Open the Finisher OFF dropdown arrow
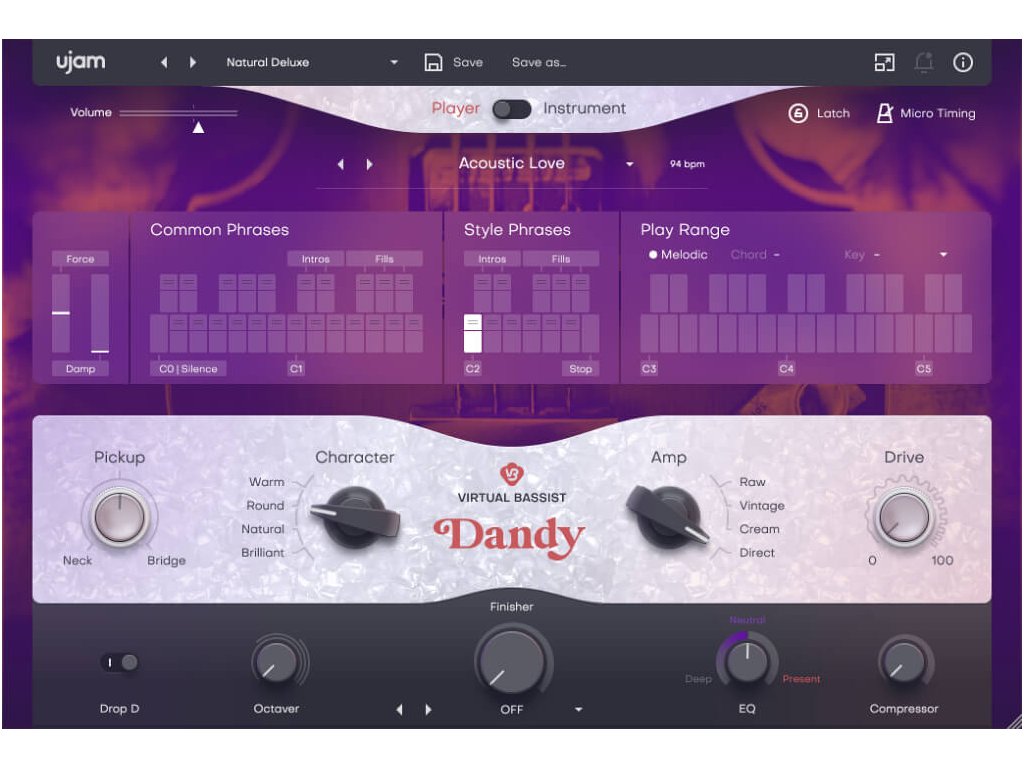 (579, 709)
